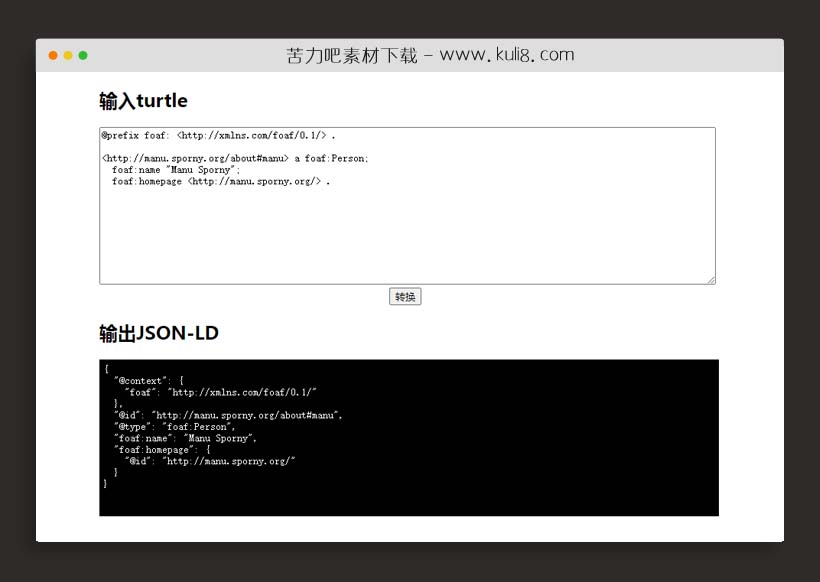Click the 转换 convert button
Screen dimensions: 820x582
tap(405, 297)
